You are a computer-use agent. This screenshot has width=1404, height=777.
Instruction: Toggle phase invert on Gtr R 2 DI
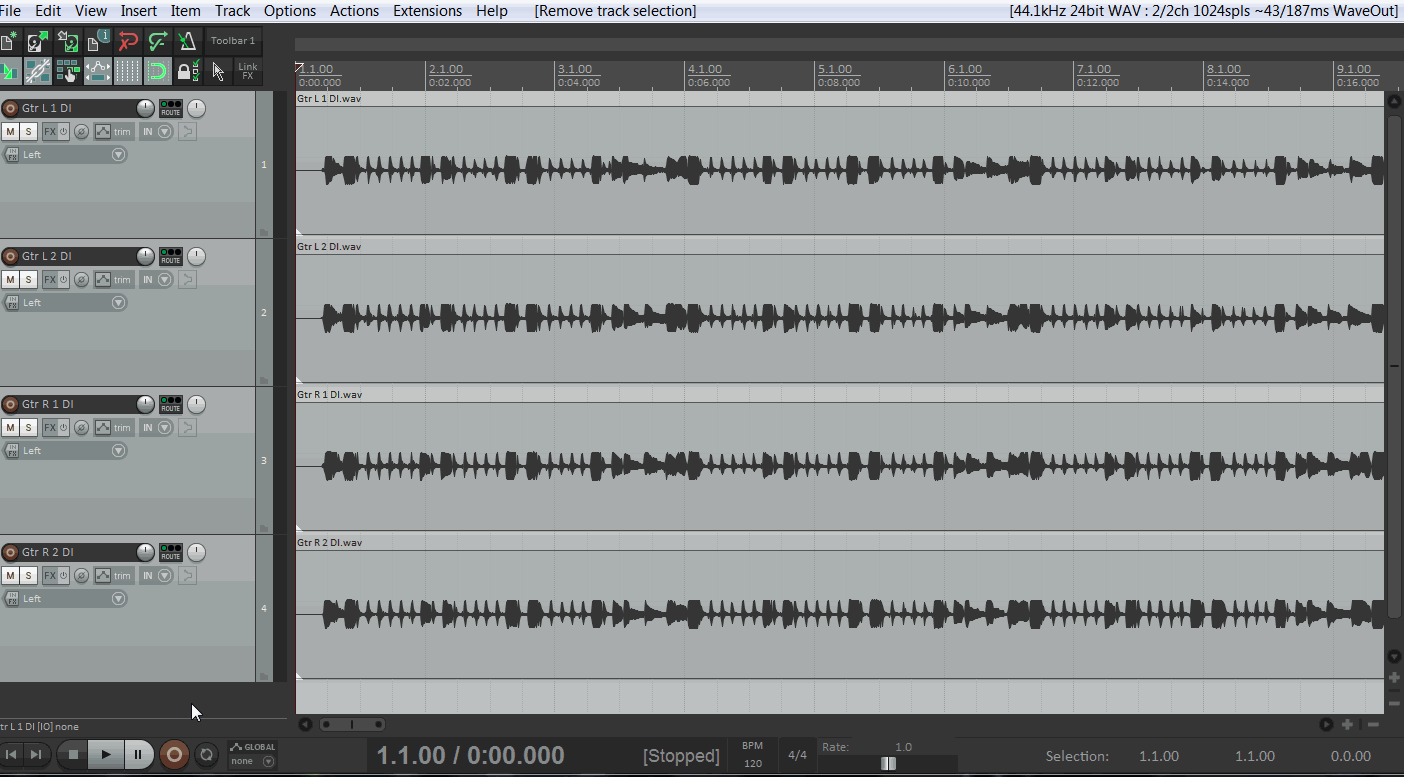(81, 576)
